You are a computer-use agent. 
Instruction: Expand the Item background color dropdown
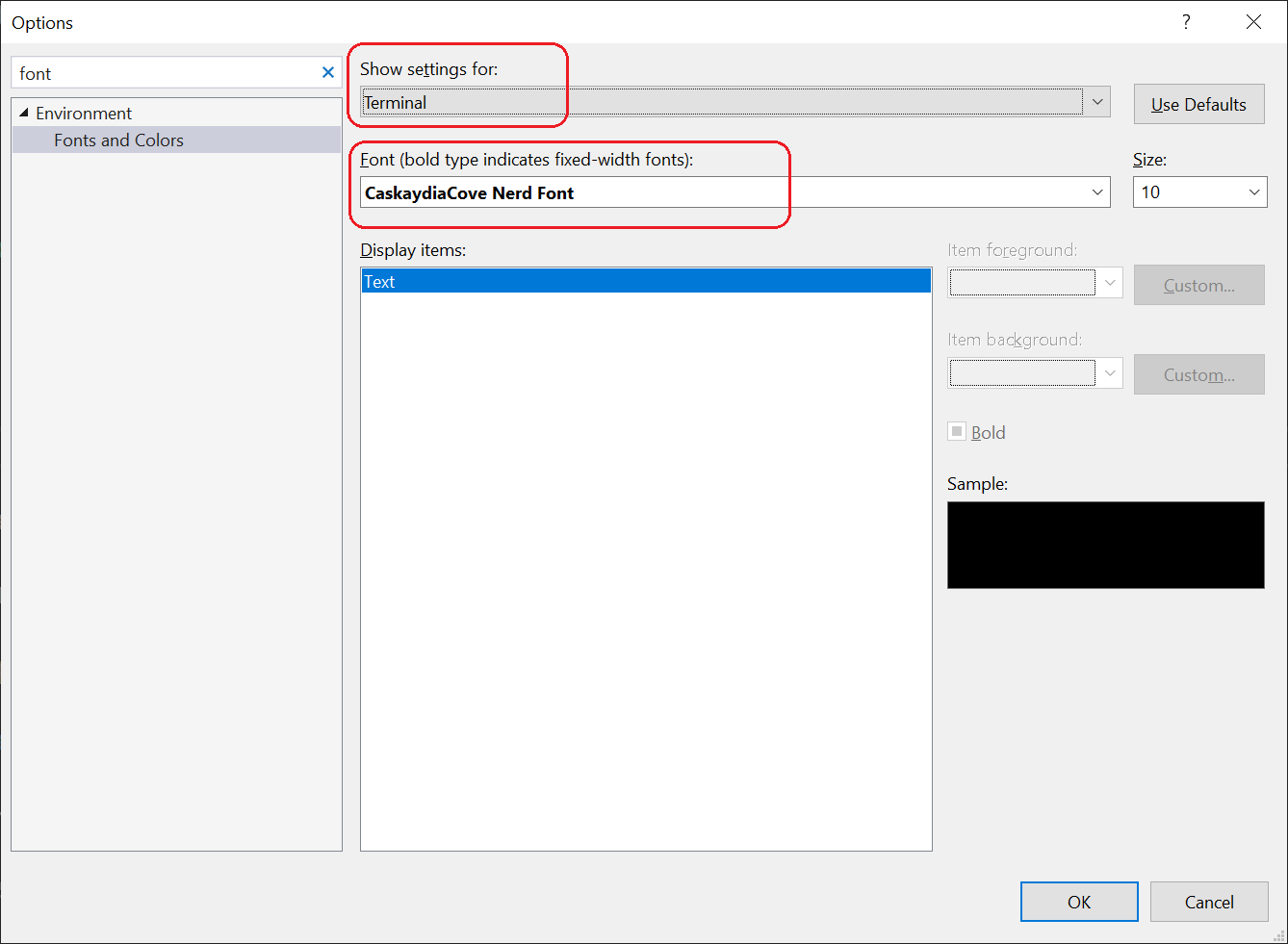pyautogui.click(x=1111, y=372)
